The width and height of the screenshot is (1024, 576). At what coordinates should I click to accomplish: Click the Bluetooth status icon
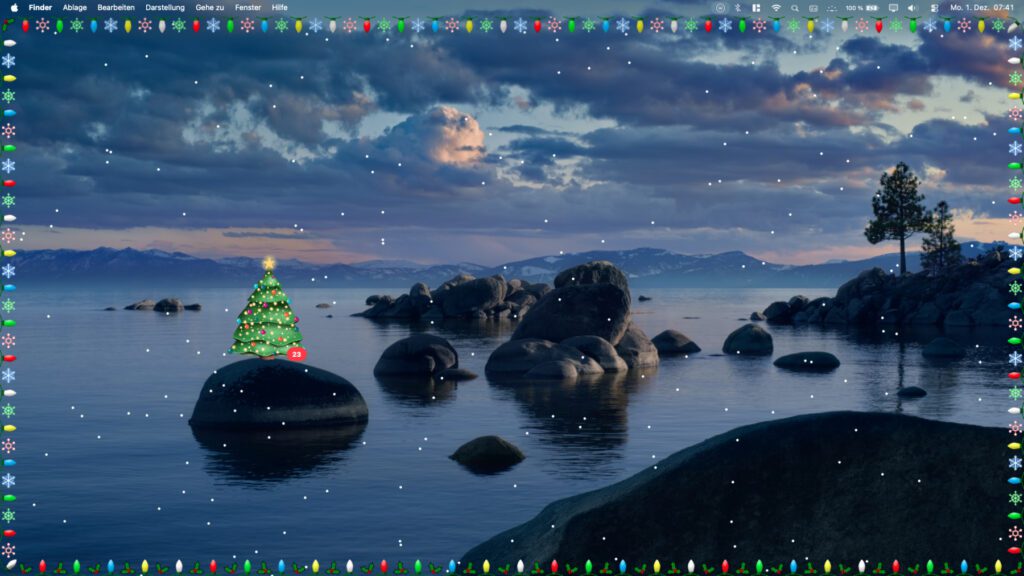[736, 7]
